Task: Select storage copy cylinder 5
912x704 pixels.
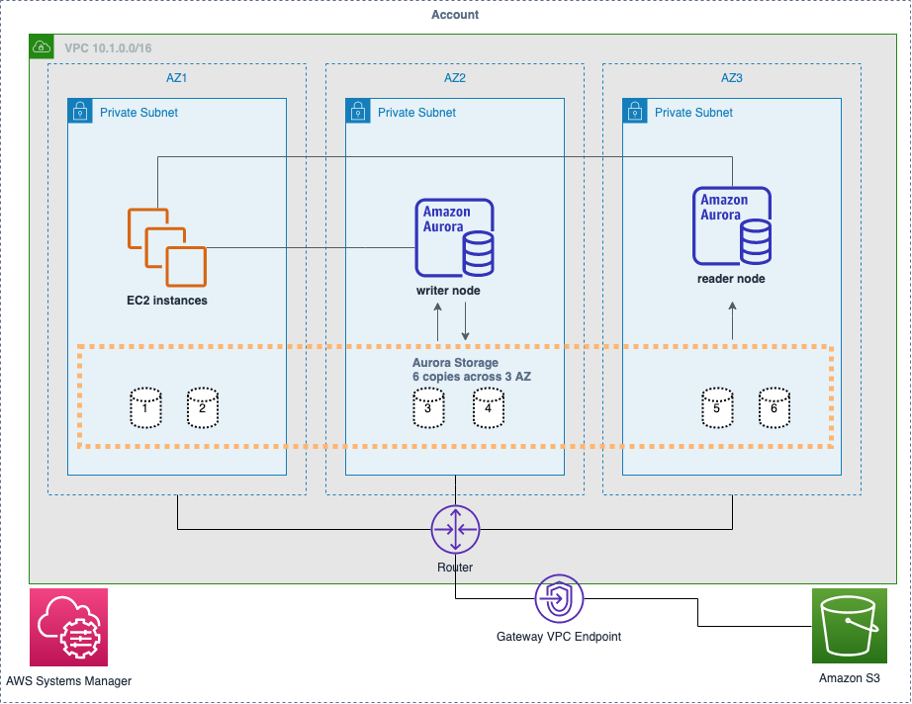Action: point(717,407)
